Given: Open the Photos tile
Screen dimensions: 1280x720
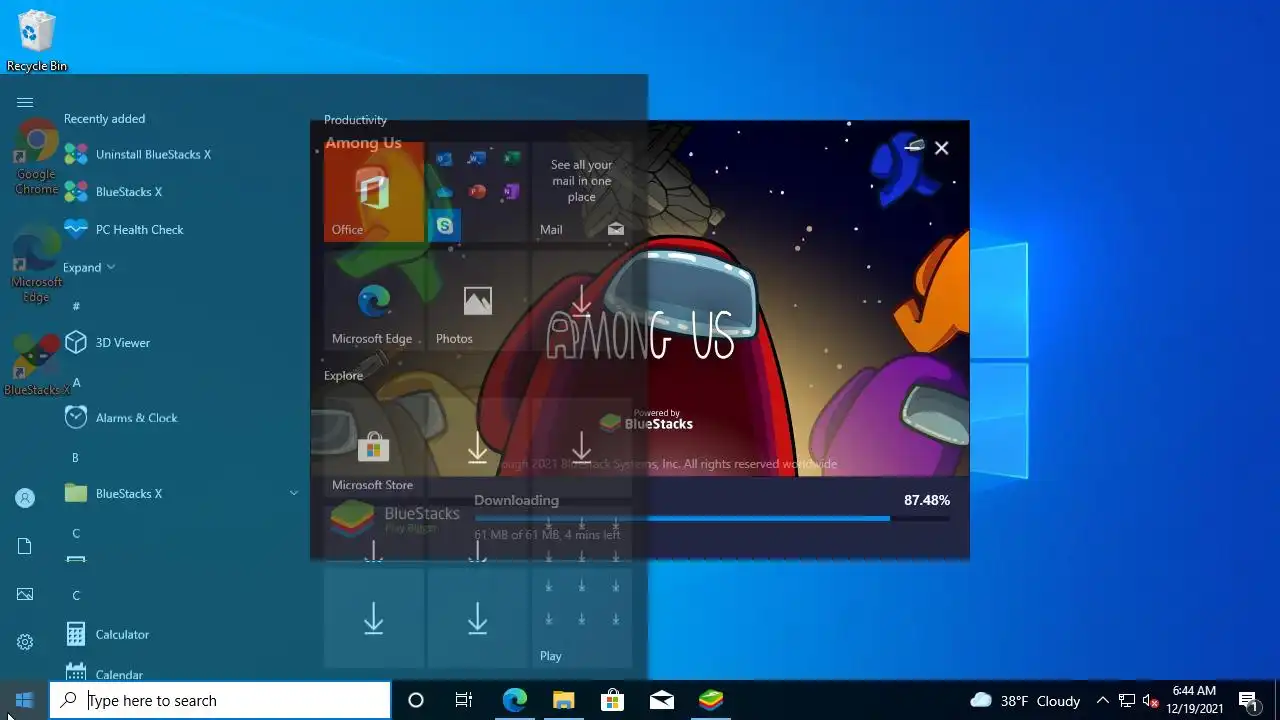Looking at the screenshot, I should tap(478, 300).
